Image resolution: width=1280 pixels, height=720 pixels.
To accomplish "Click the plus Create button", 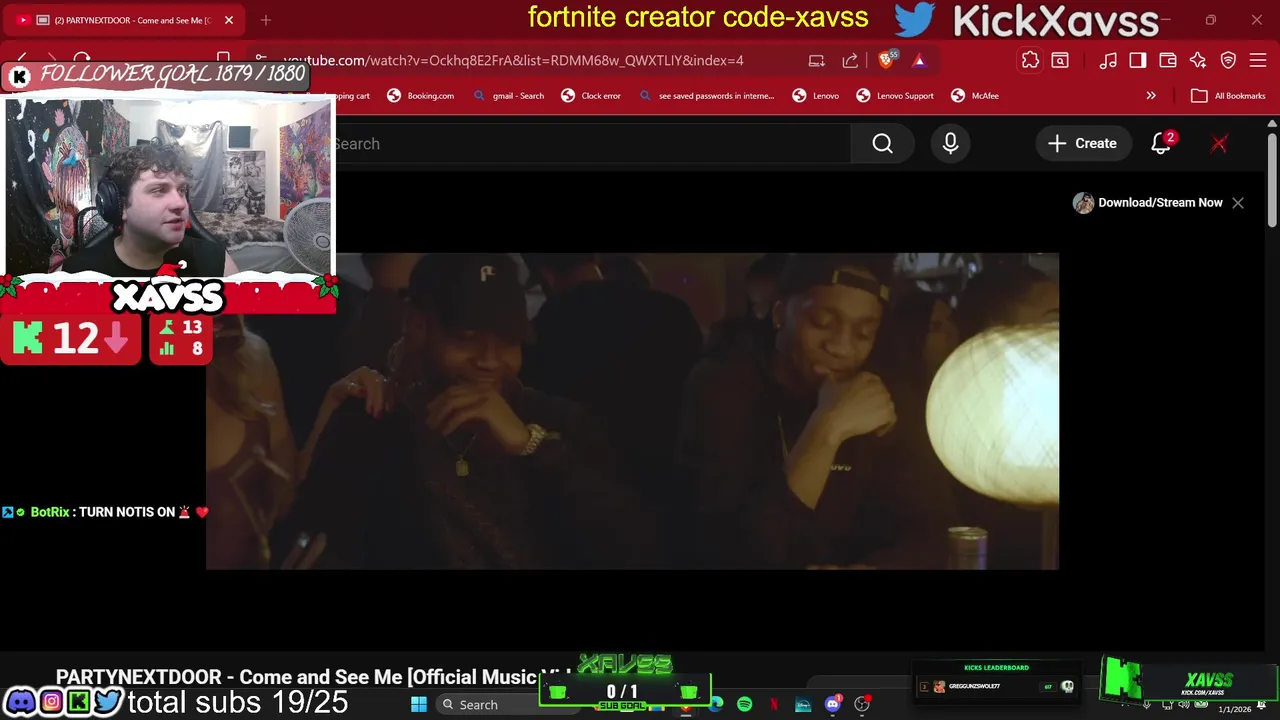I will tap(1082, 143).
